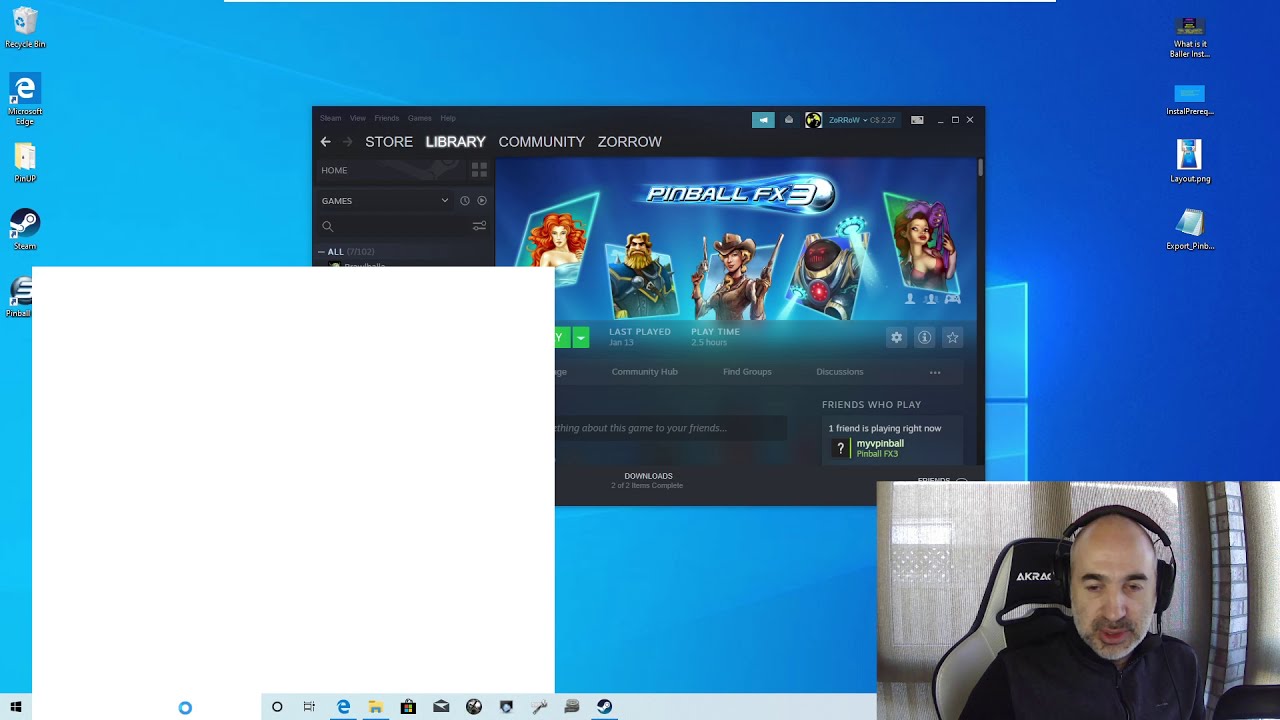Screen dimensions: 1280x720
Task: Select the Export_Pinb... desktop file
Action: 1189,229
